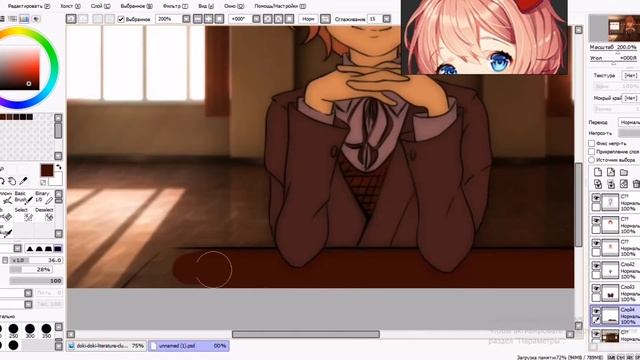Switch to unnamed (1).psd file tab
The width and height of the screenshot is (640, 360).
click(x=189, y=346)
